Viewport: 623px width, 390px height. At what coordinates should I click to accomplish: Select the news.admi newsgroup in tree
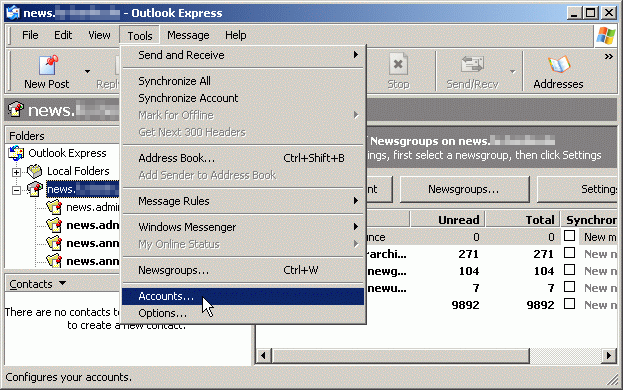[x=93, y=207]
